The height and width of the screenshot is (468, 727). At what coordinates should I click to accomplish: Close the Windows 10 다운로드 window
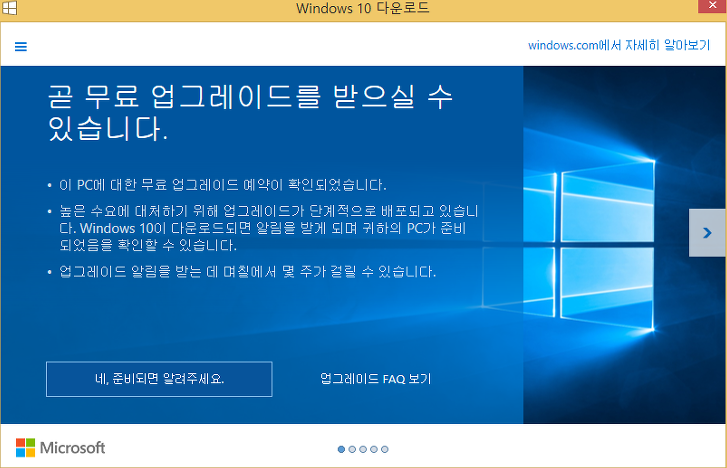pos(712,6)
